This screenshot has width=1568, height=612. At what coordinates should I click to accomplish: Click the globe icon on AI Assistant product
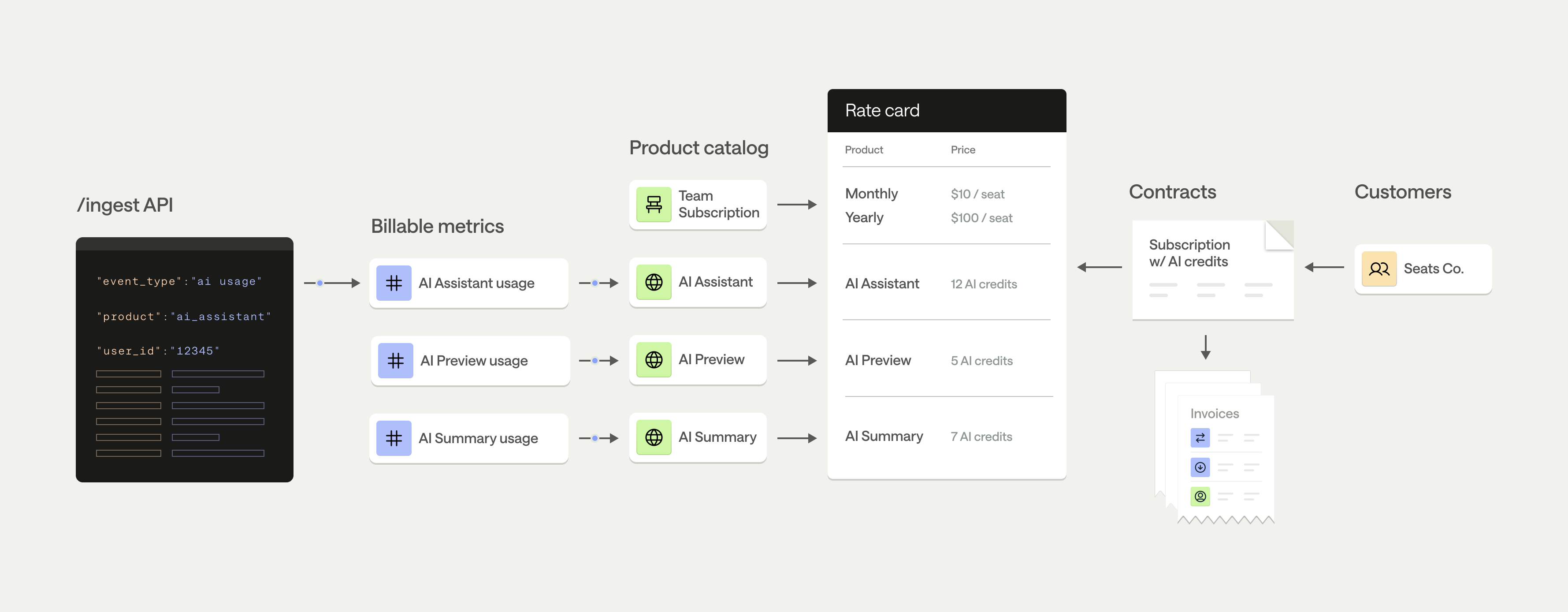click(654, 282)
